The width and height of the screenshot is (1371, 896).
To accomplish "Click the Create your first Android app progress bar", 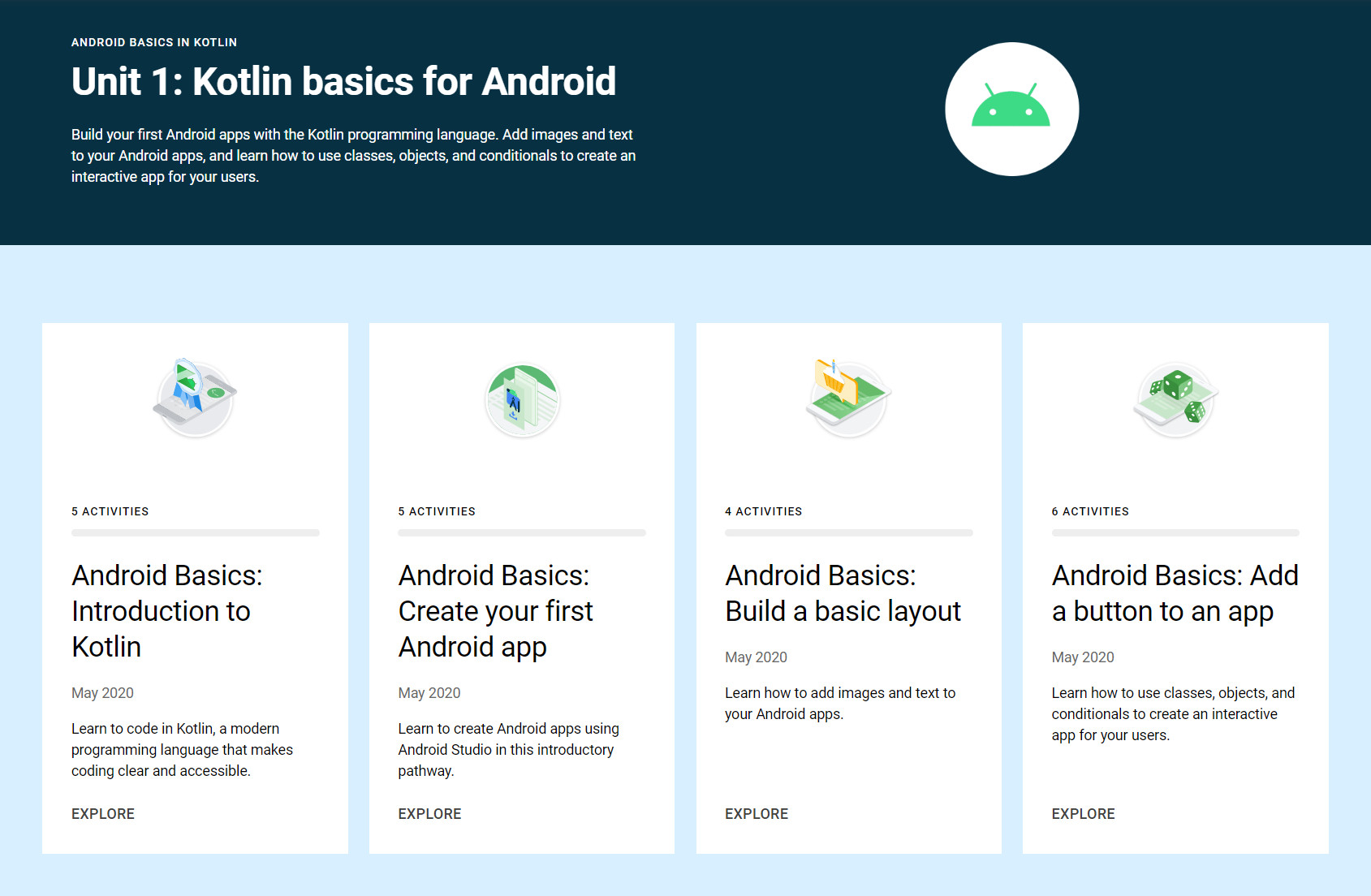I will [522, 533].
